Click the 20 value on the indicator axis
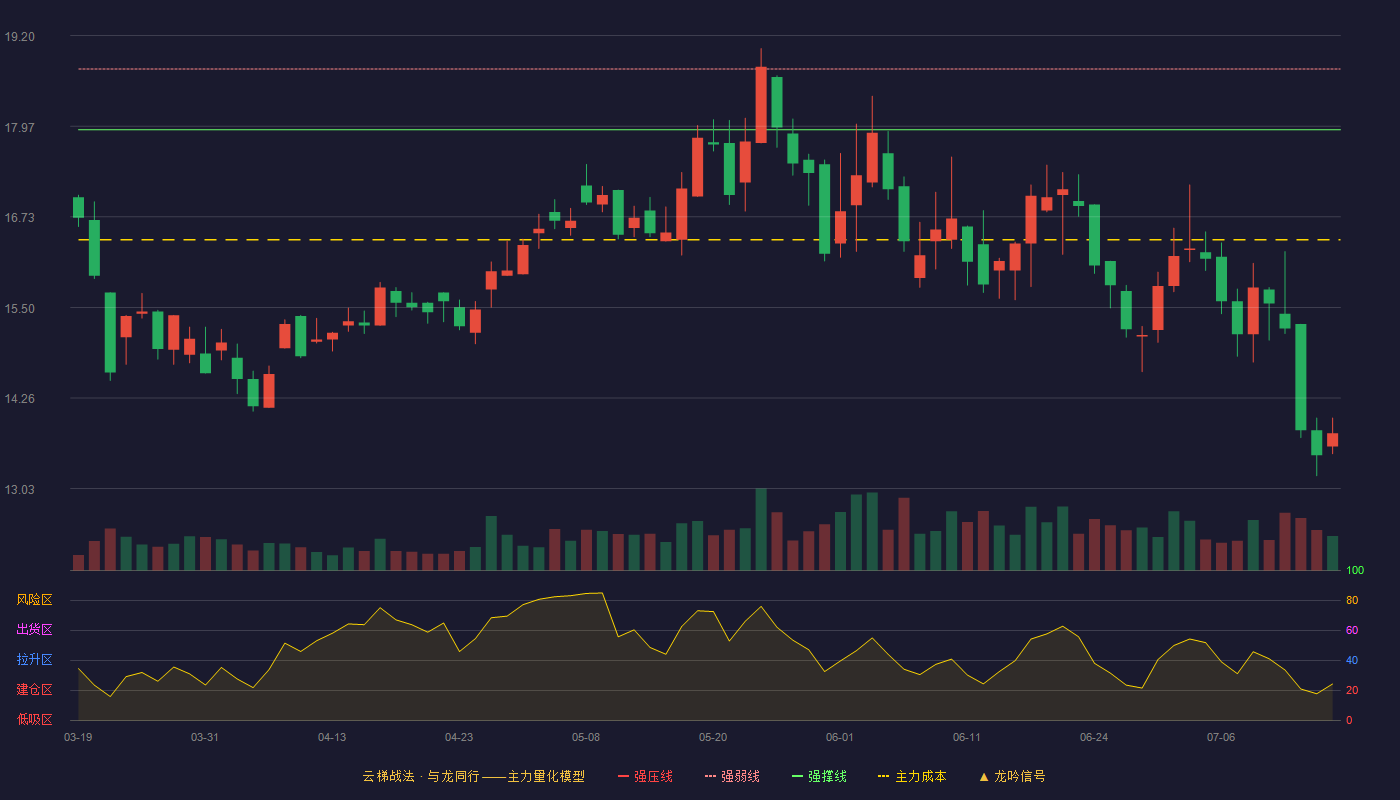The image size is (1400, 800). click(x=1352, y=690)
